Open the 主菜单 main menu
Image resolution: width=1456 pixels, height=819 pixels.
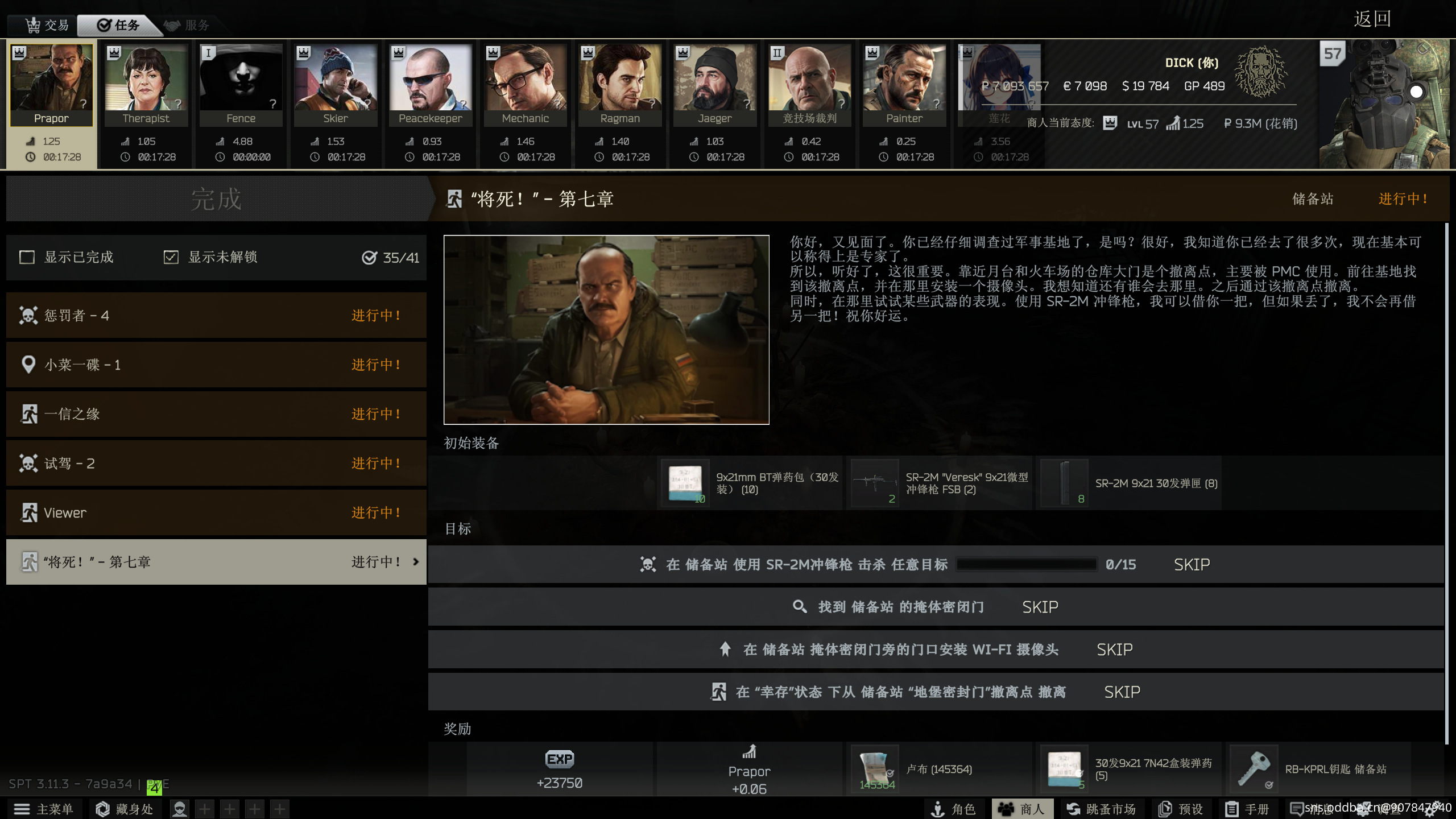click(44, 809)
